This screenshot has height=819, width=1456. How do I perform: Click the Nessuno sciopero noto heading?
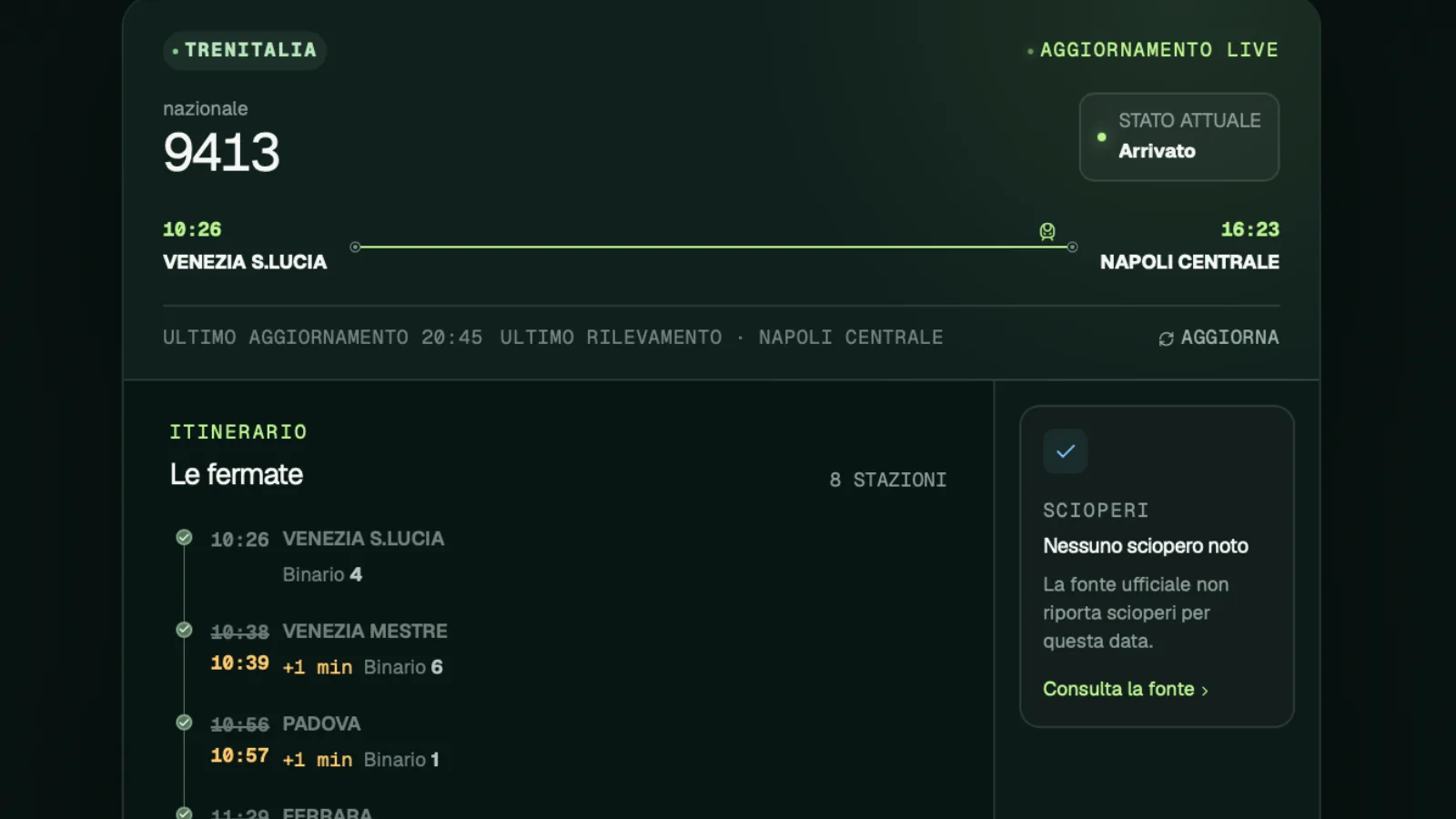coord(1146,546)
